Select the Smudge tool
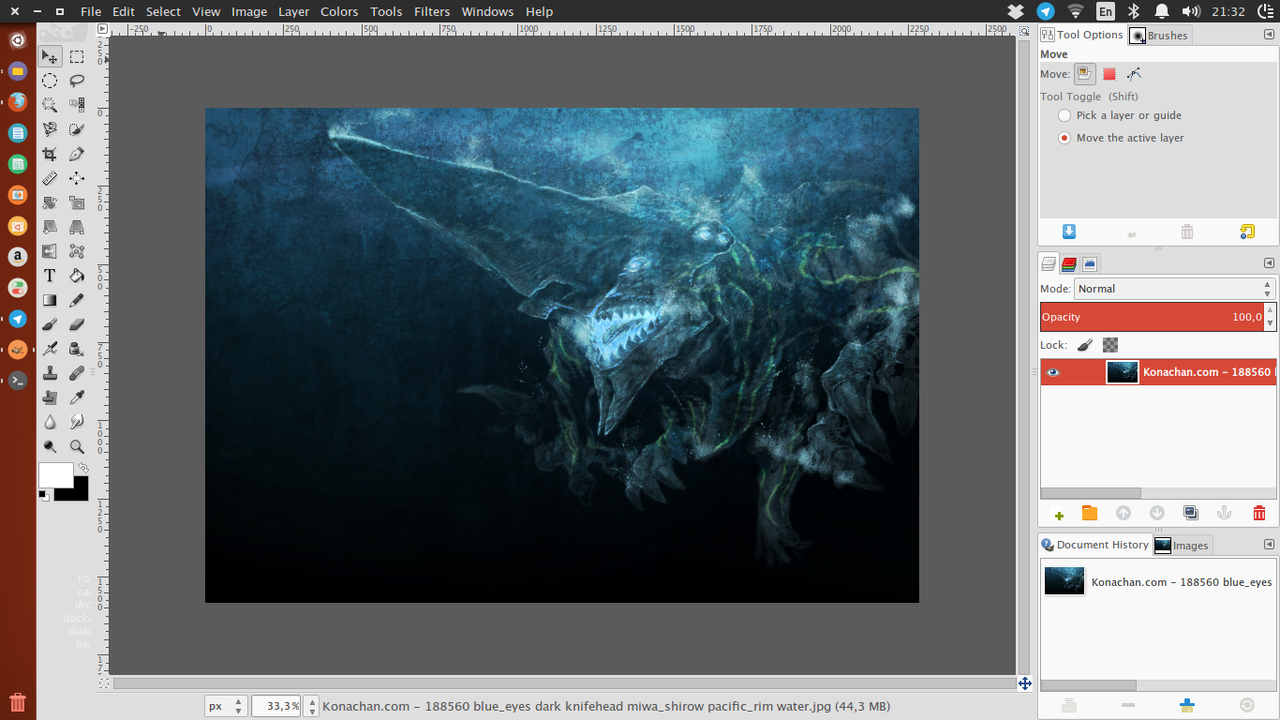The width and height of the screenshot is (1280, 720). 77,421
